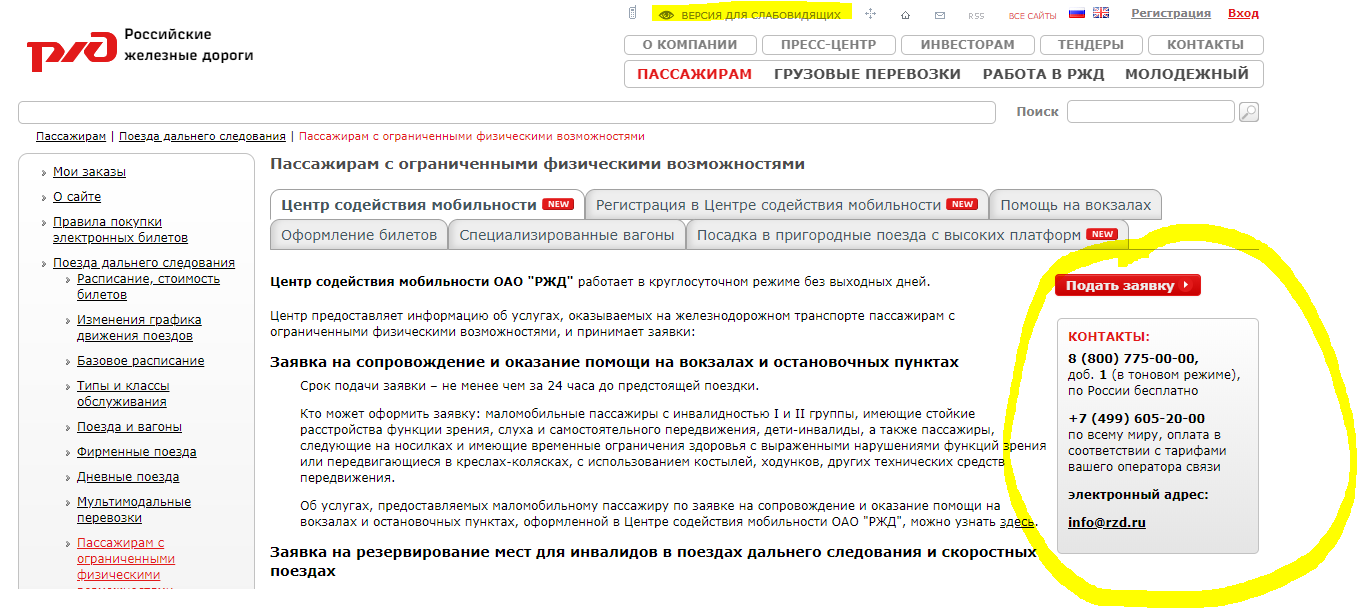Viewport: 1357px width, 608px height.
Task: Open the mobile version phone icon
Action: (x=632, y=14)
